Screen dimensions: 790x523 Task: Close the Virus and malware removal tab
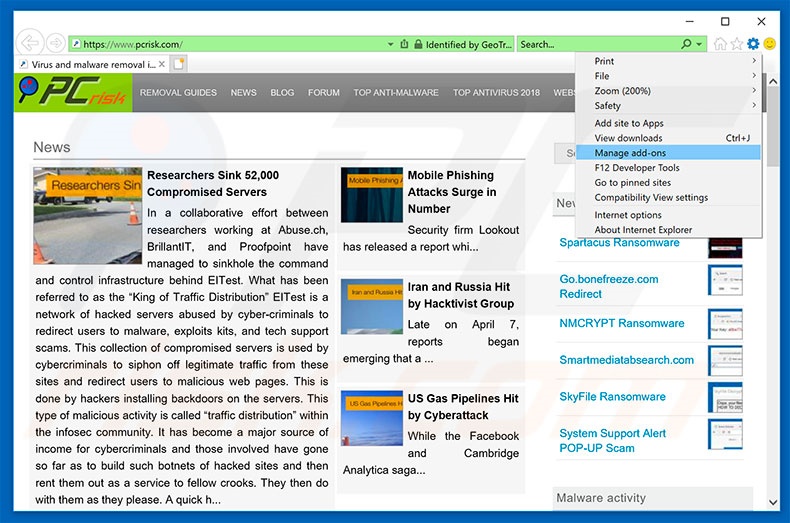pos(162,64)
